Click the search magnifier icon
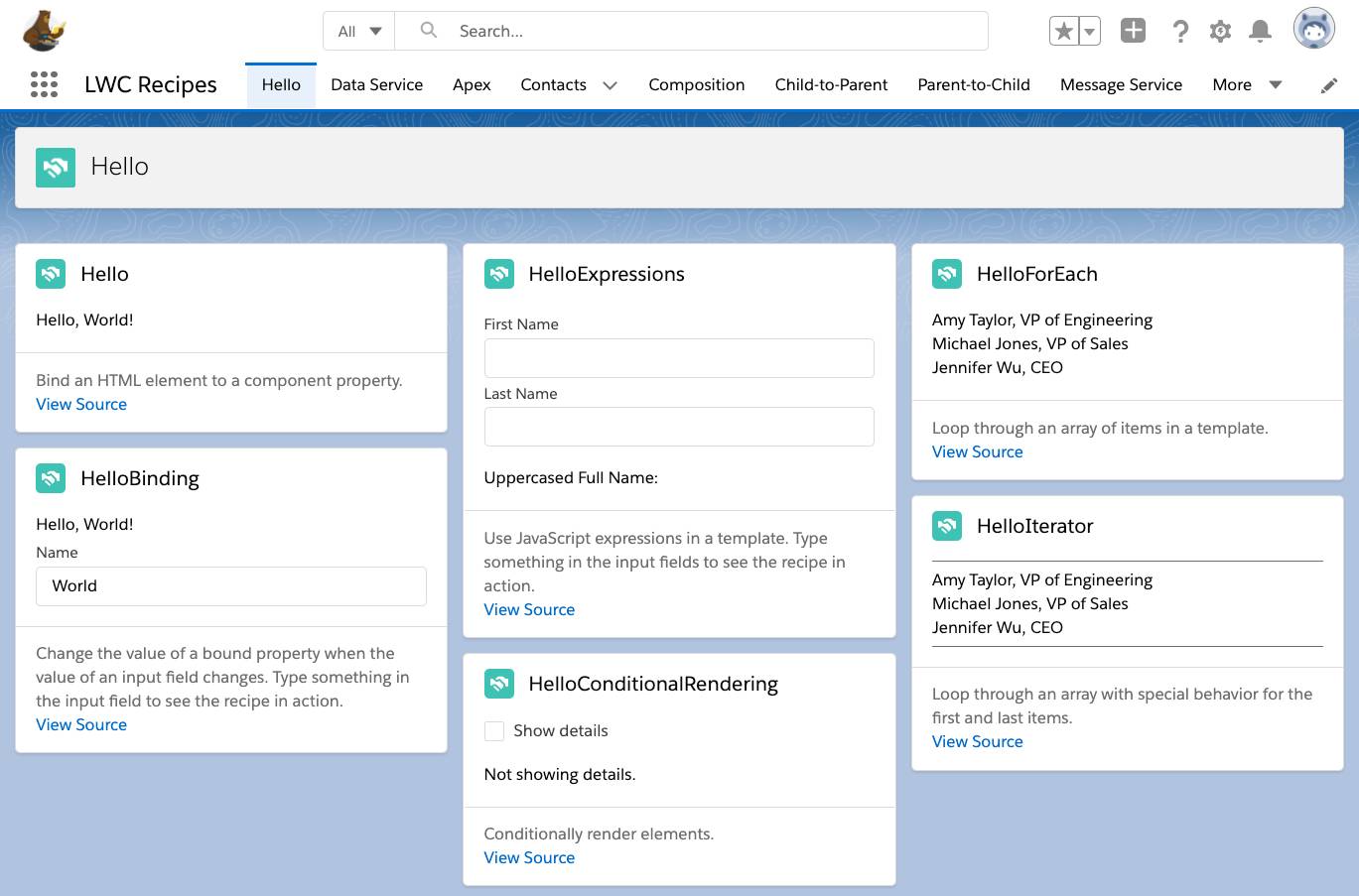The image size is (1359, 896). (x=427, y=31)
